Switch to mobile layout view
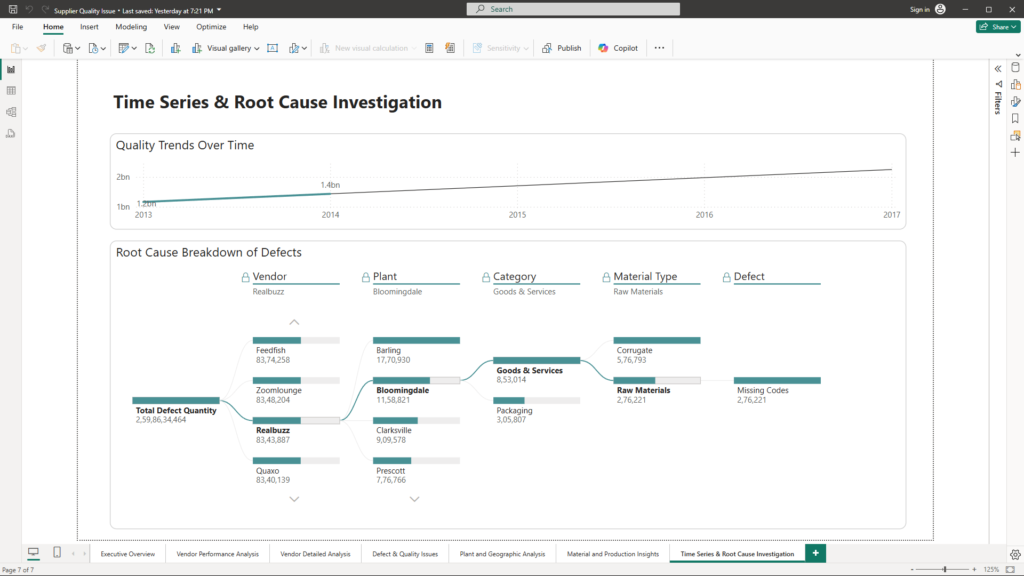1024x576 pixels. click(x=56, y=553)
